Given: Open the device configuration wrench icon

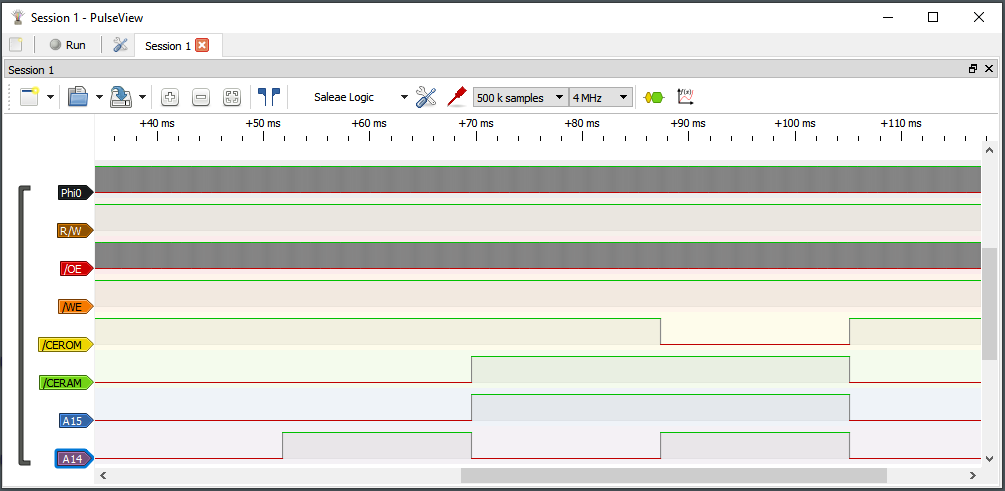Looking at the screenshot, I should (426, 97).
